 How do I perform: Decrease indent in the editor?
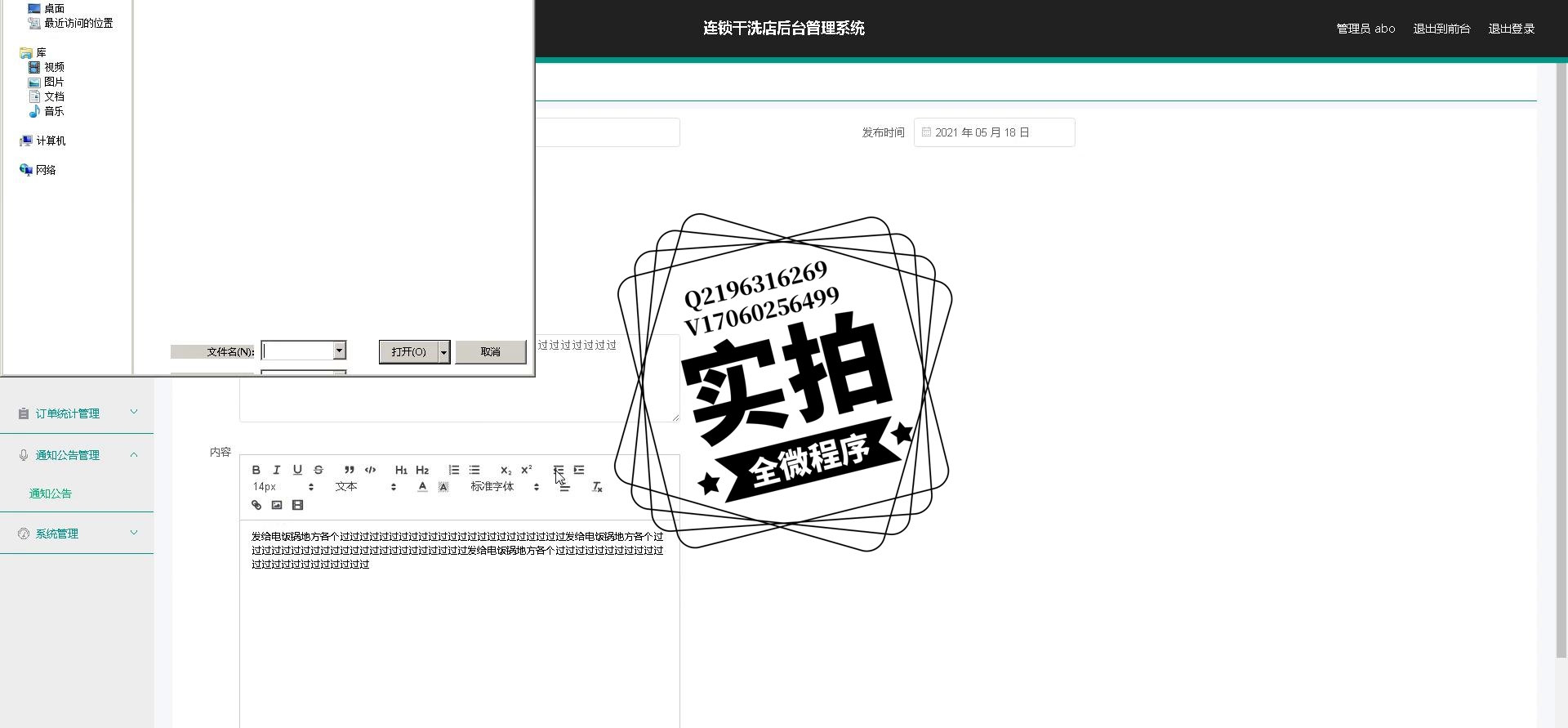click(558, 470)
